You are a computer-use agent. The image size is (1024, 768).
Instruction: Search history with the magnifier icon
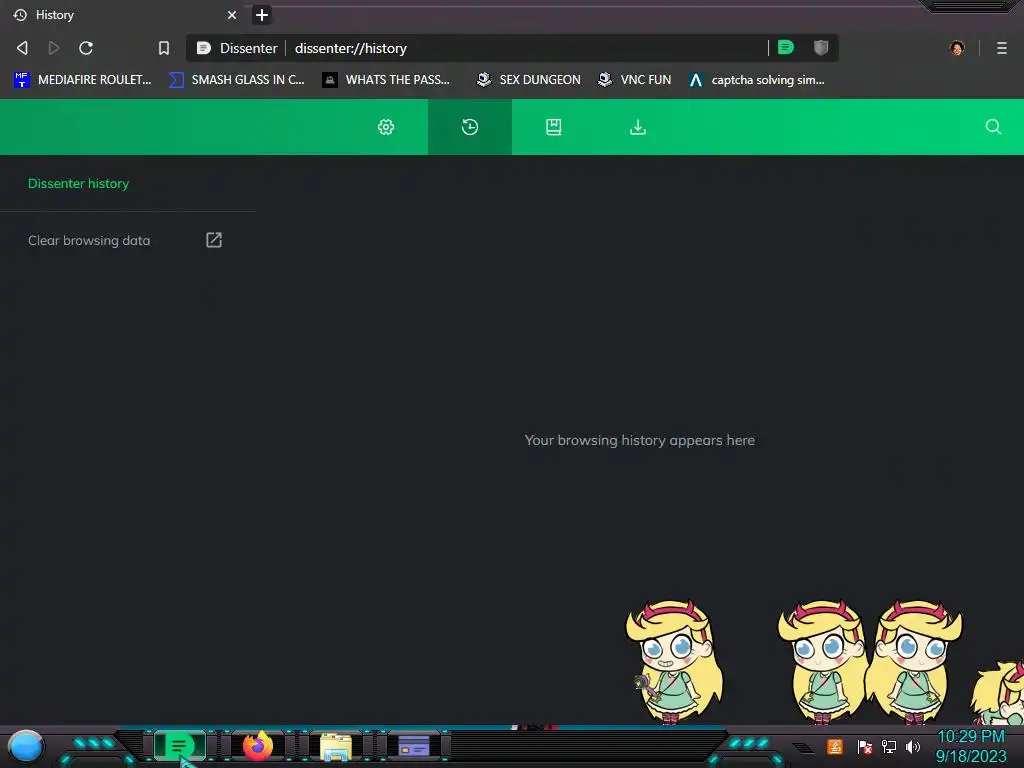pyautogui.click(x=993, y=127)
